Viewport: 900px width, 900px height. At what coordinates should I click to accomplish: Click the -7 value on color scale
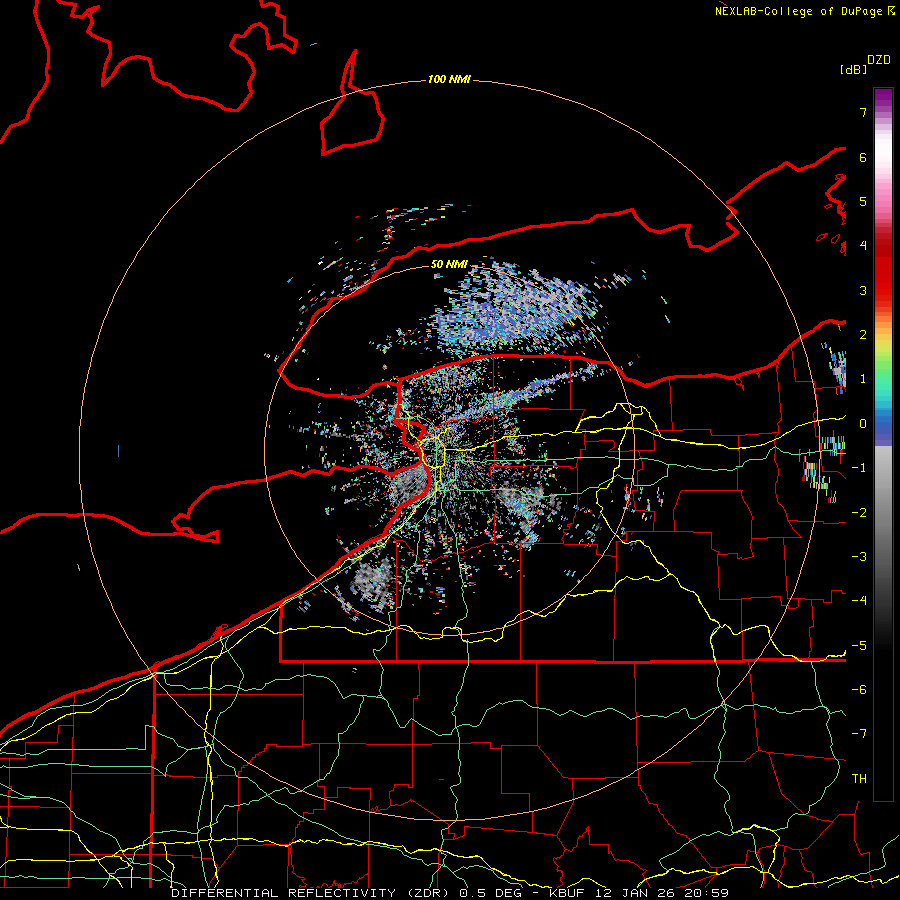859,734
